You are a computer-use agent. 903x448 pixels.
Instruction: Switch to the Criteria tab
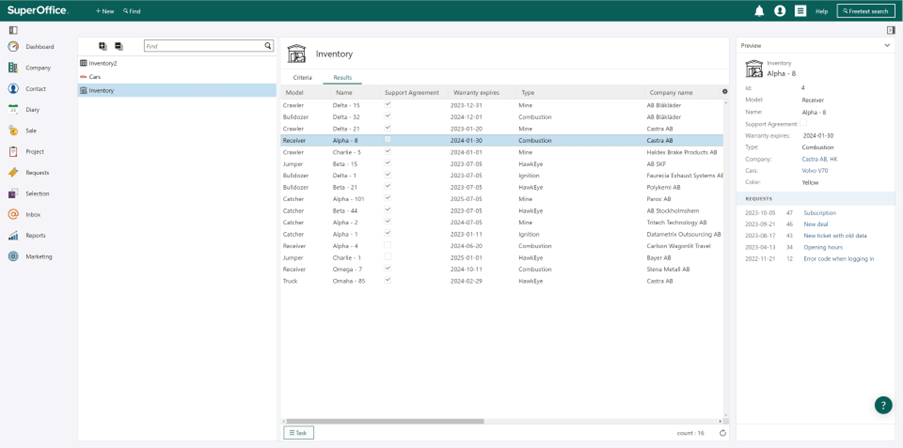(x=302, y=77)
